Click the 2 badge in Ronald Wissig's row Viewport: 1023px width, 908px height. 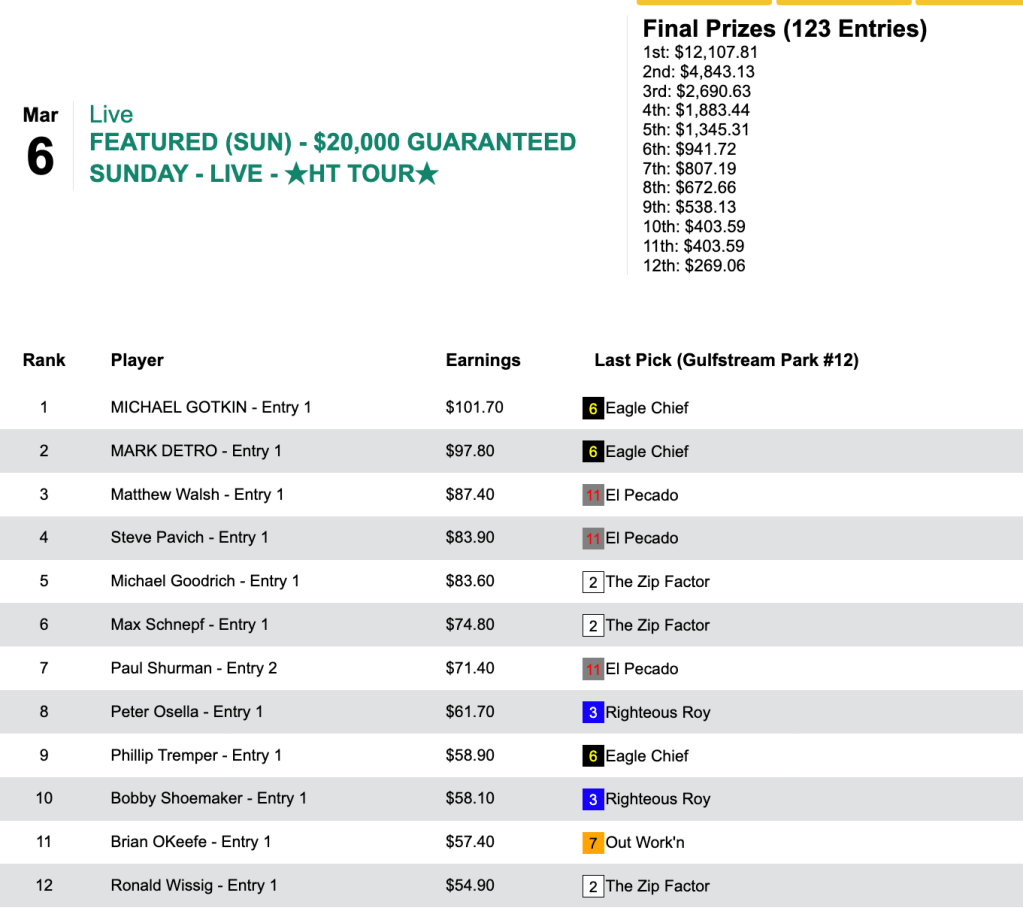(593, 886)
